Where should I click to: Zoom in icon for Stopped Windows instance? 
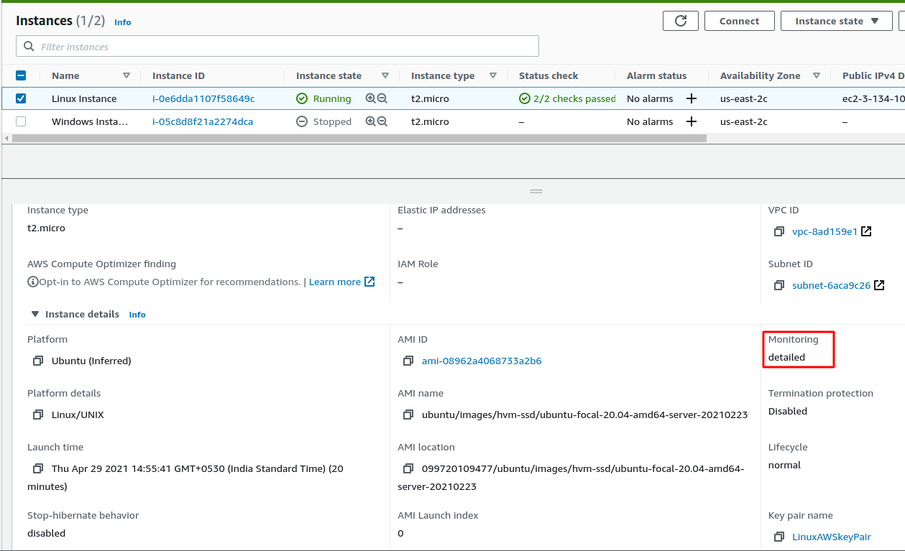click(371, 122)
